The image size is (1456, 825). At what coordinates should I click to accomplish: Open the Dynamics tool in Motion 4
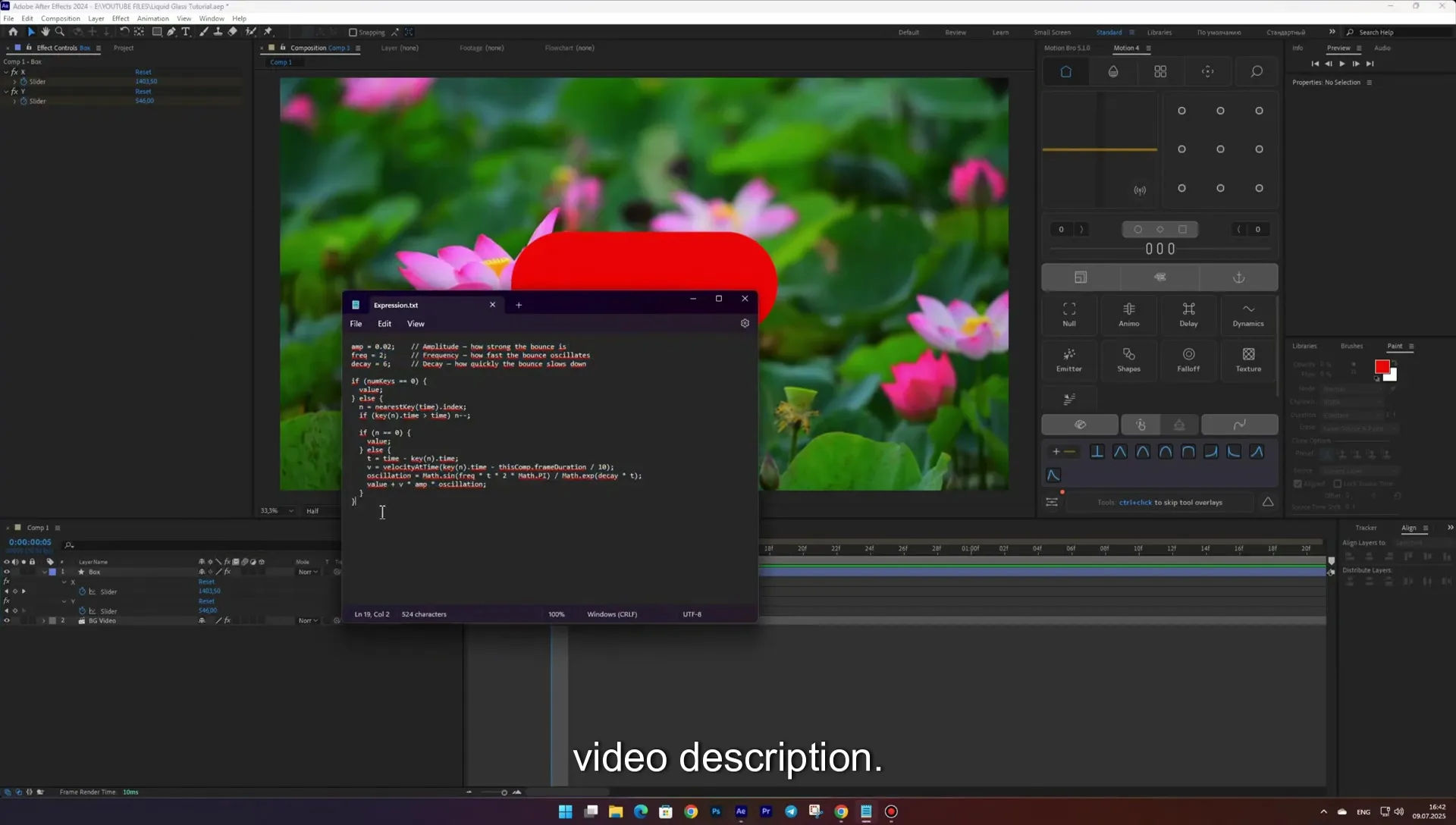[x=1248, y=314]
